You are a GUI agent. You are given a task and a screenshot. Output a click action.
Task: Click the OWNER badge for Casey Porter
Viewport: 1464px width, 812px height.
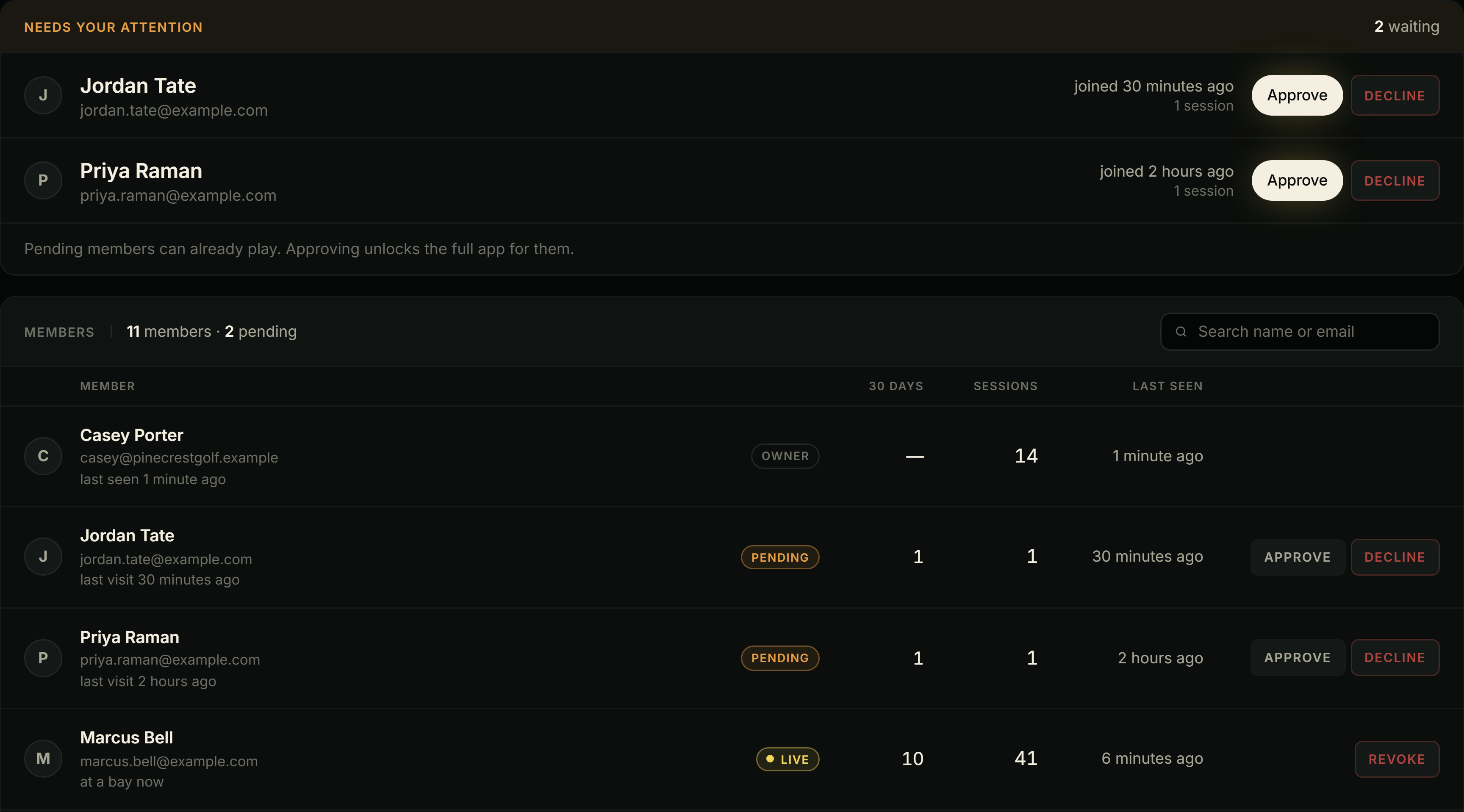785,456
